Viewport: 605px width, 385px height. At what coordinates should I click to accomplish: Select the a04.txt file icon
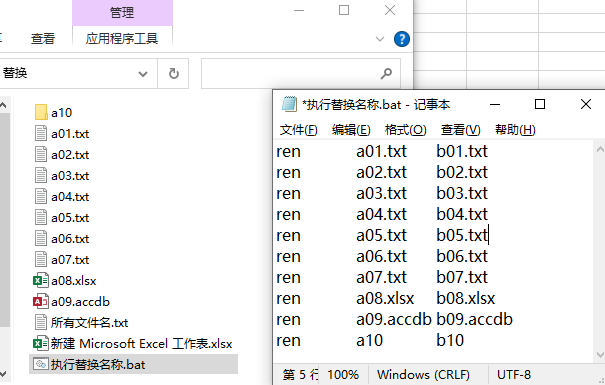tap(41, 196)
